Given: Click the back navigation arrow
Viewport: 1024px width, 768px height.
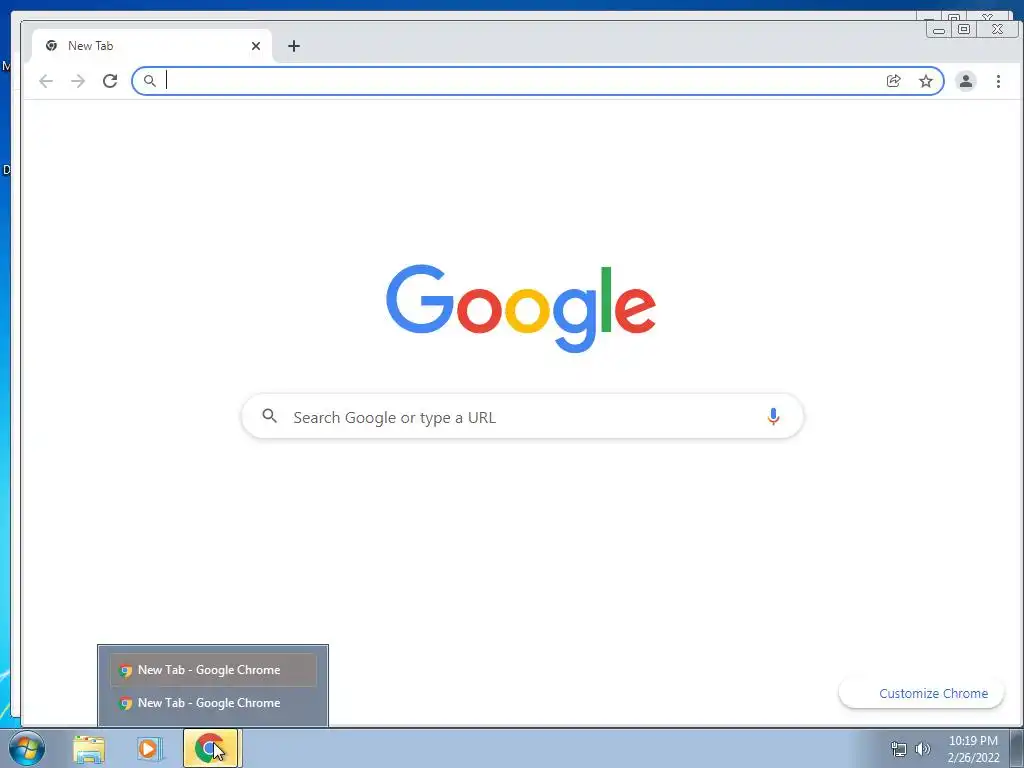Looking at the screenshot, I should click(x=46, y=81).
